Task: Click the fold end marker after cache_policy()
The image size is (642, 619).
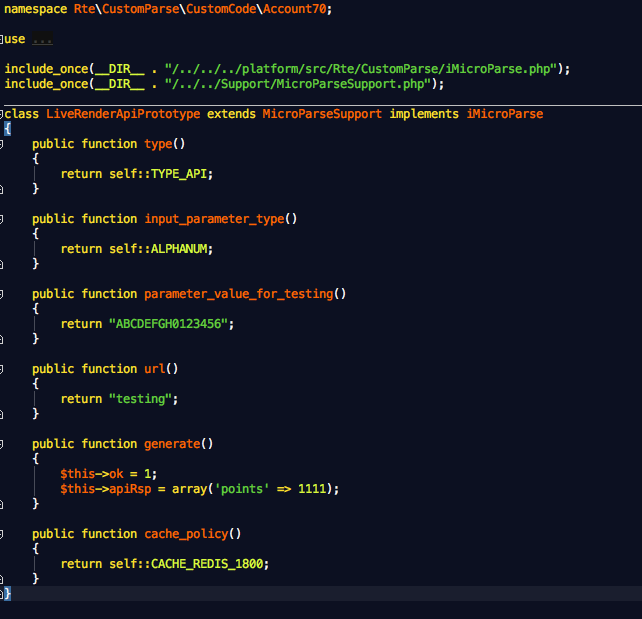Action: point(3,579)
